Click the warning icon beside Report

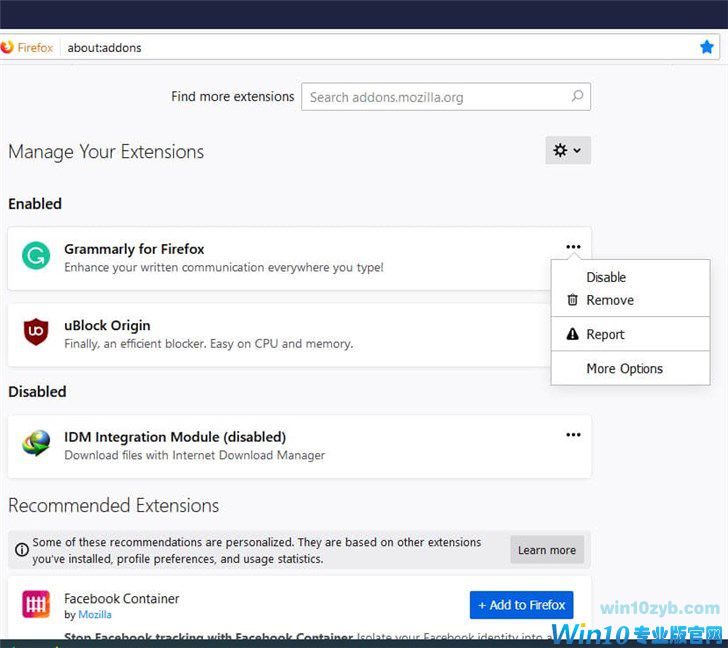[572, 334]
